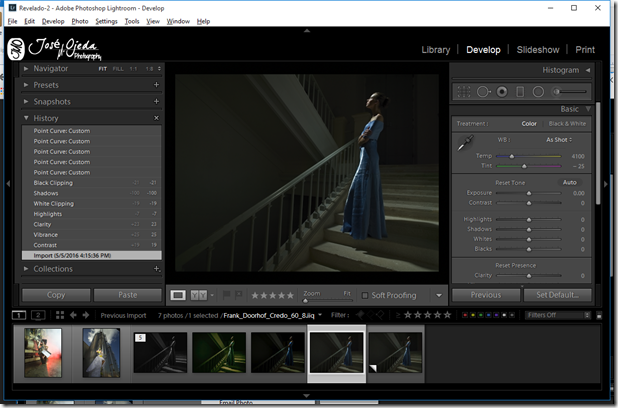The height and width of the screenshot is (408, 618).
Task: Switch to the Slideshow module
Action: [538, 50]
